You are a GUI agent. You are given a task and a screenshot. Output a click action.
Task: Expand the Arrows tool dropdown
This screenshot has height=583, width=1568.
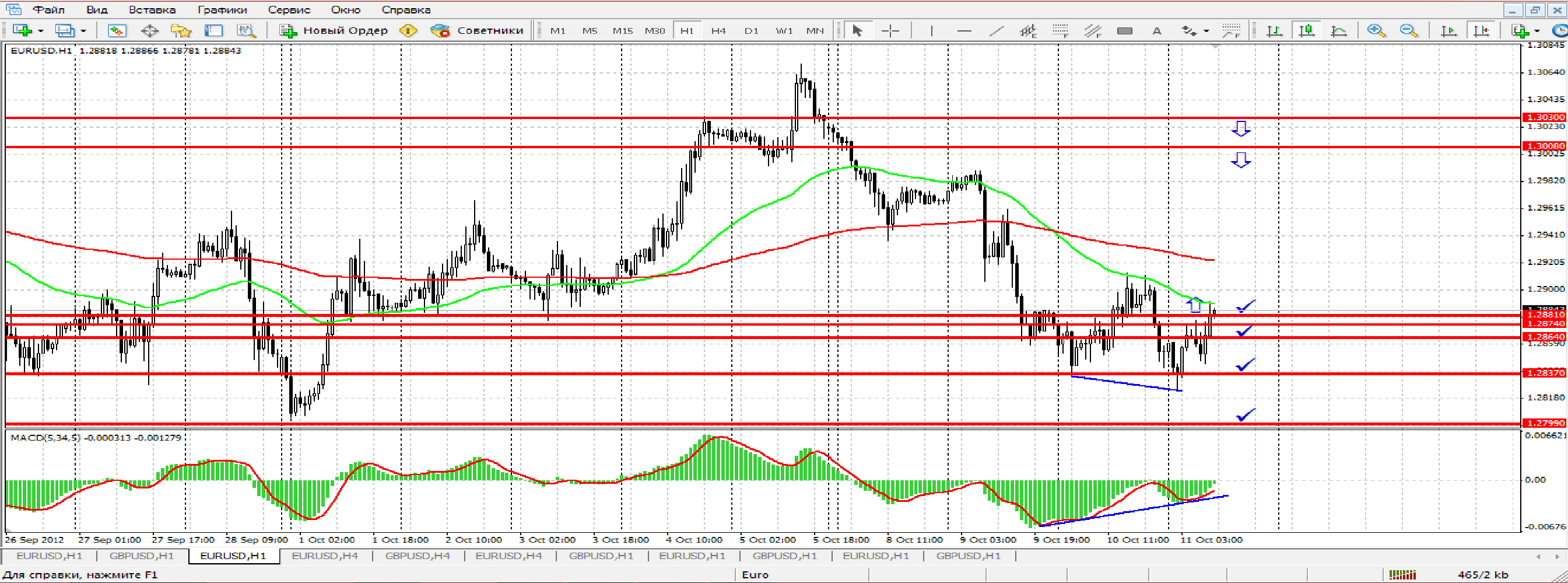[x=1206, y=30]
